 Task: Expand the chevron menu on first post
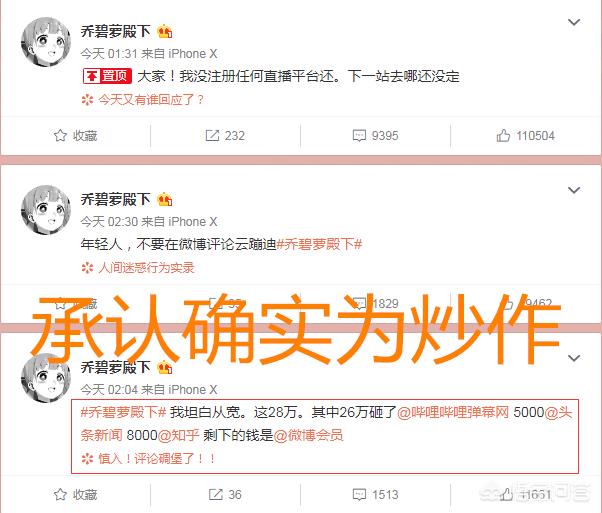(x=574, y=22)
